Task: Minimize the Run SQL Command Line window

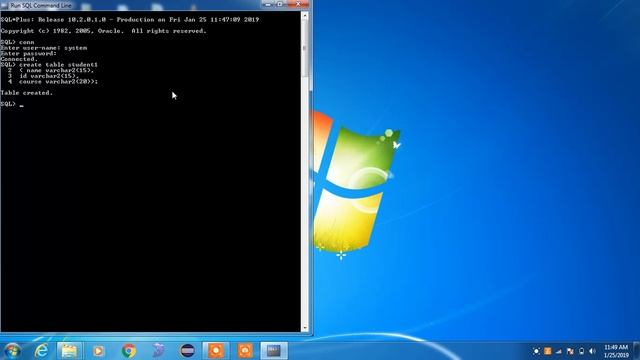Action: click(x=268, y=4)
